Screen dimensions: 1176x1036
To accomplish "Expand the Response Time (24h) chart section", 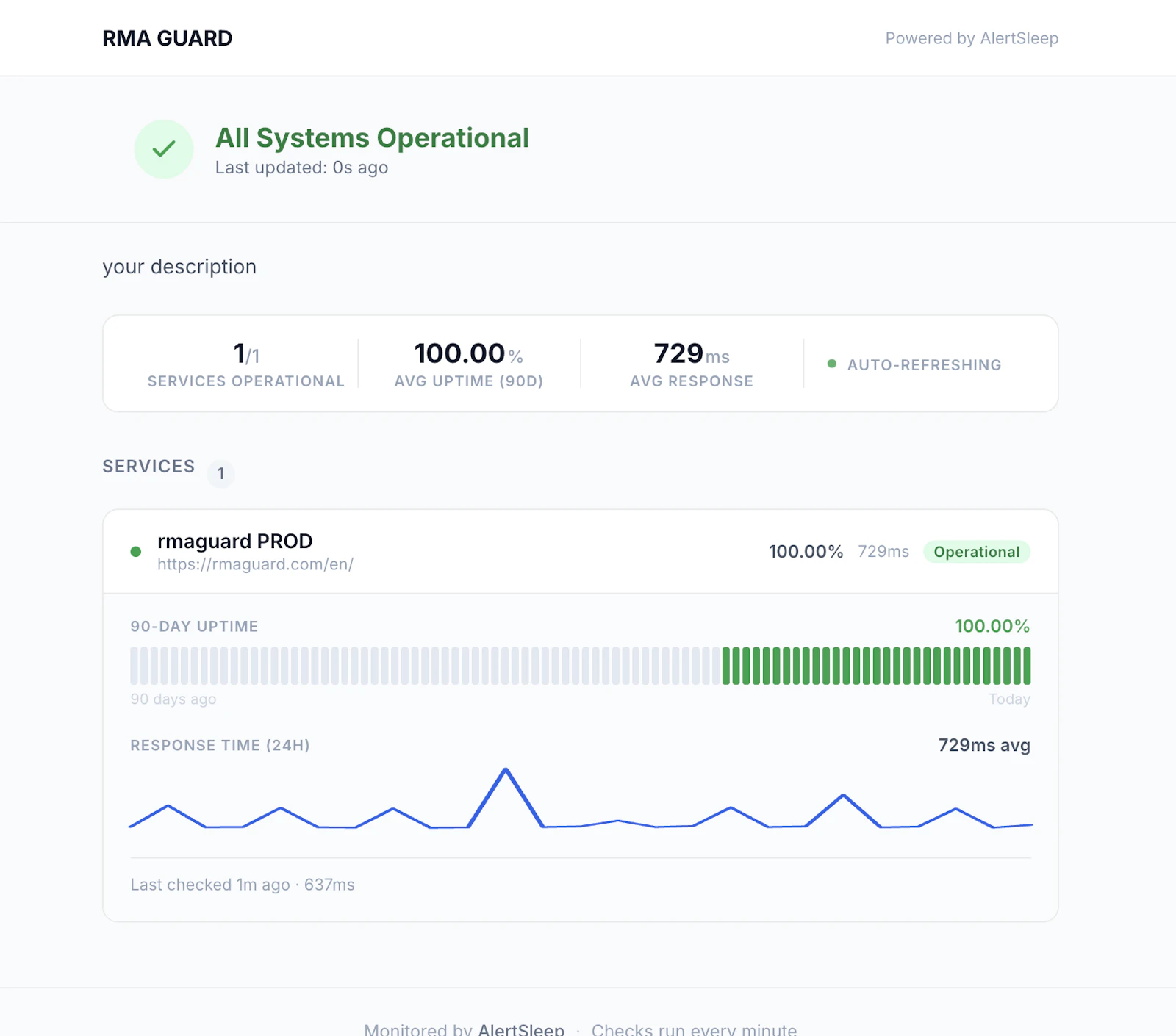I will 220,745.
